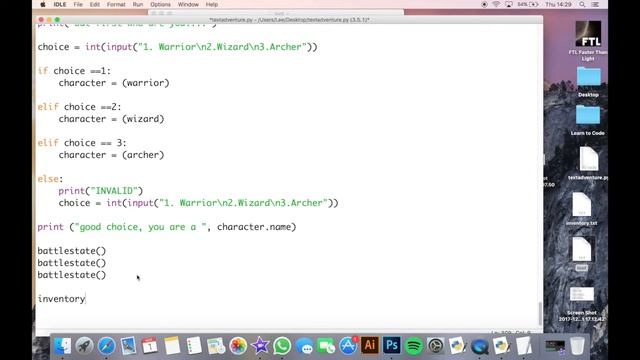Screen dimensions: 640x360
Task: Open the Run menu
Action: click(x=138, y=4)
